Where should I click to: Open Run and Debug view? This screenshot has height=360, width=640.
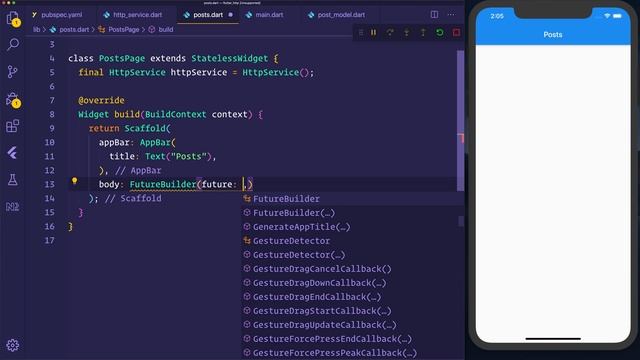pyautogui.click(x=13, y=99)
